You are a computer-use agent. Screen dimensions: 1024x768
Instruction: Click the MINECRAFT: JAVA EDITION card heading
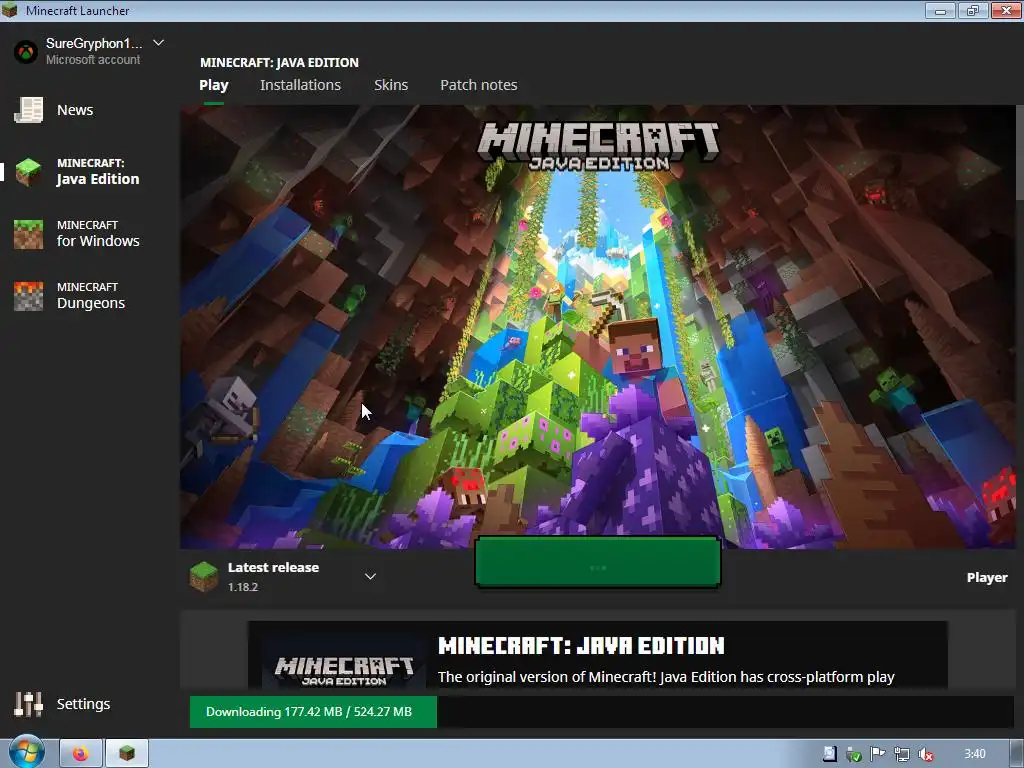(x=581, y=646)
